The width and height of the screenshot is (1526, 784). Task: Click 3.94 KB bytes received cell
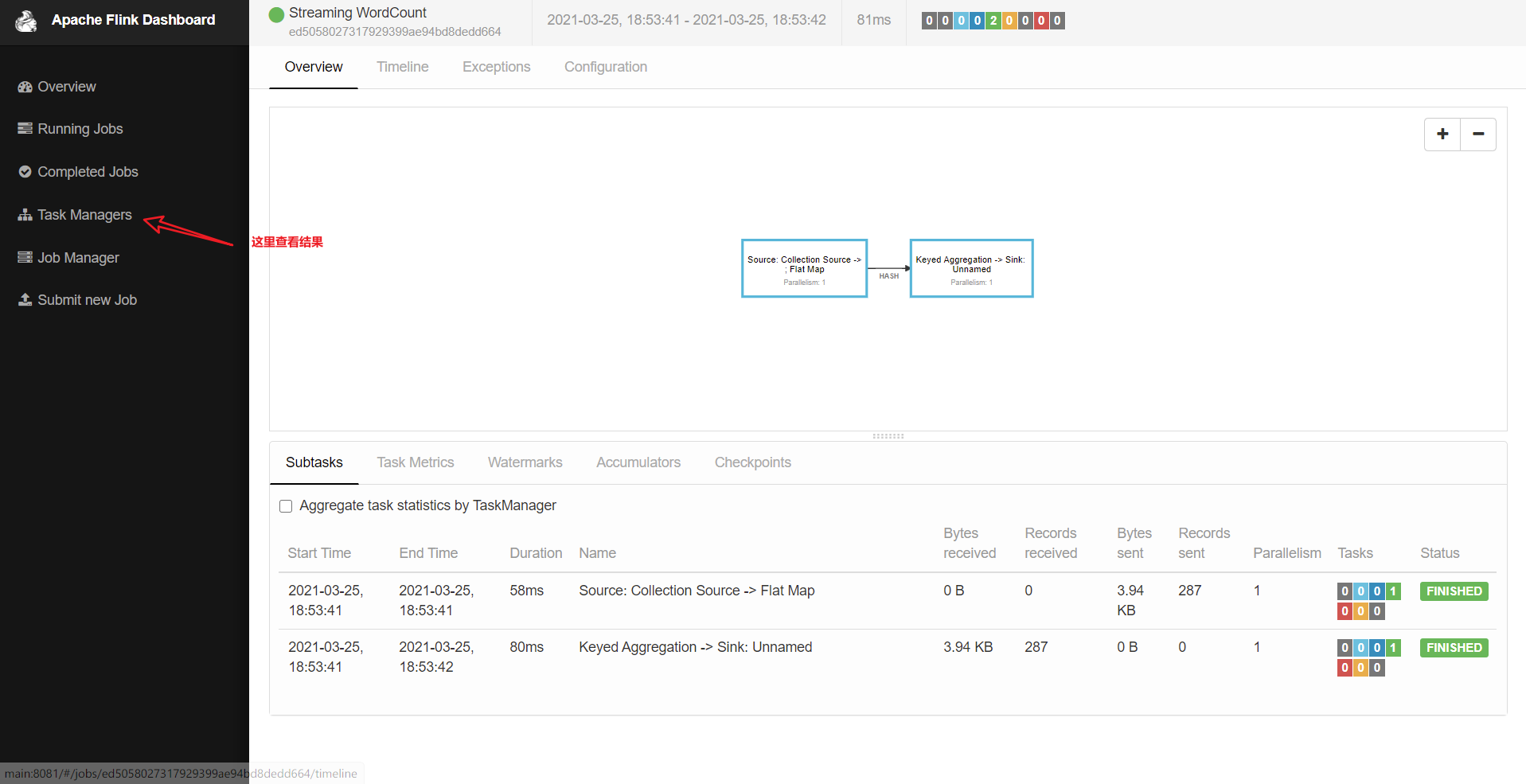click(x=968, y=647)
